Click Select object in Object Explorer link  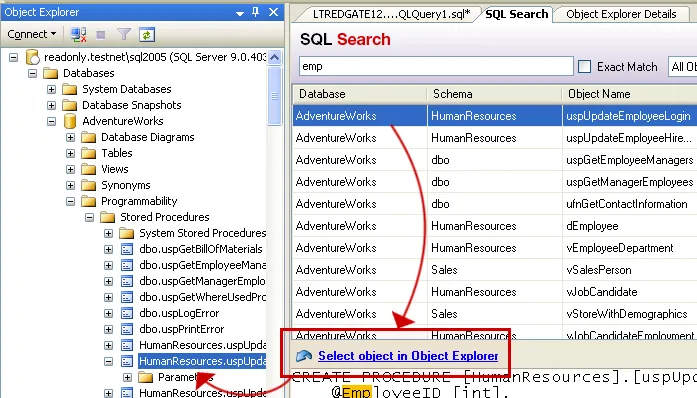pyautogui.click(x=408, y=356)
